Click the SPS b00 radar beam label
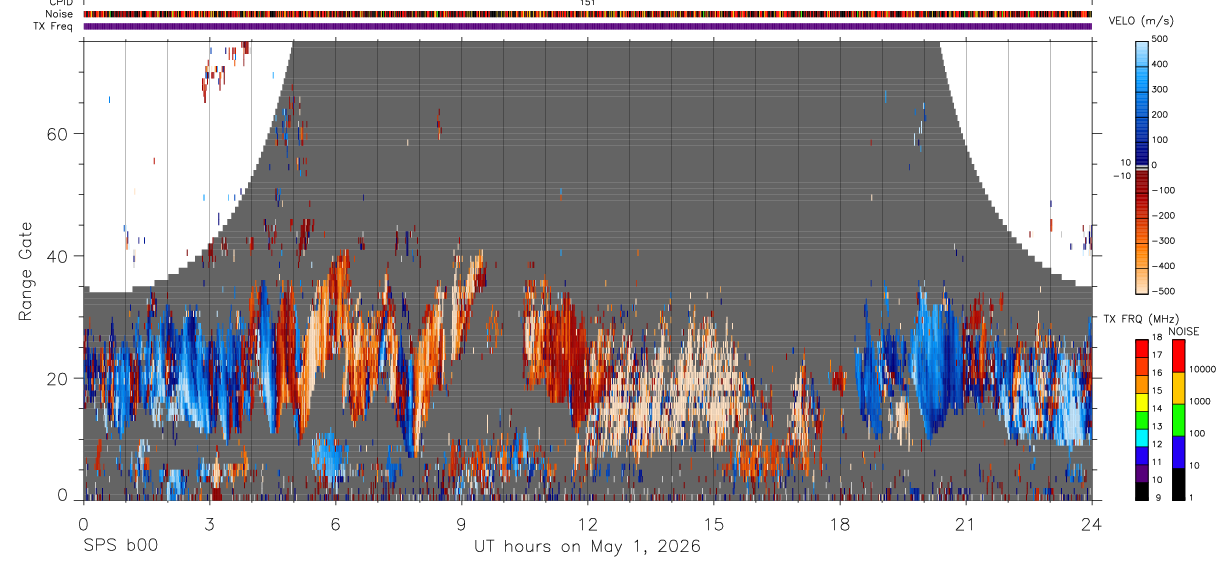 pos(119,546)
